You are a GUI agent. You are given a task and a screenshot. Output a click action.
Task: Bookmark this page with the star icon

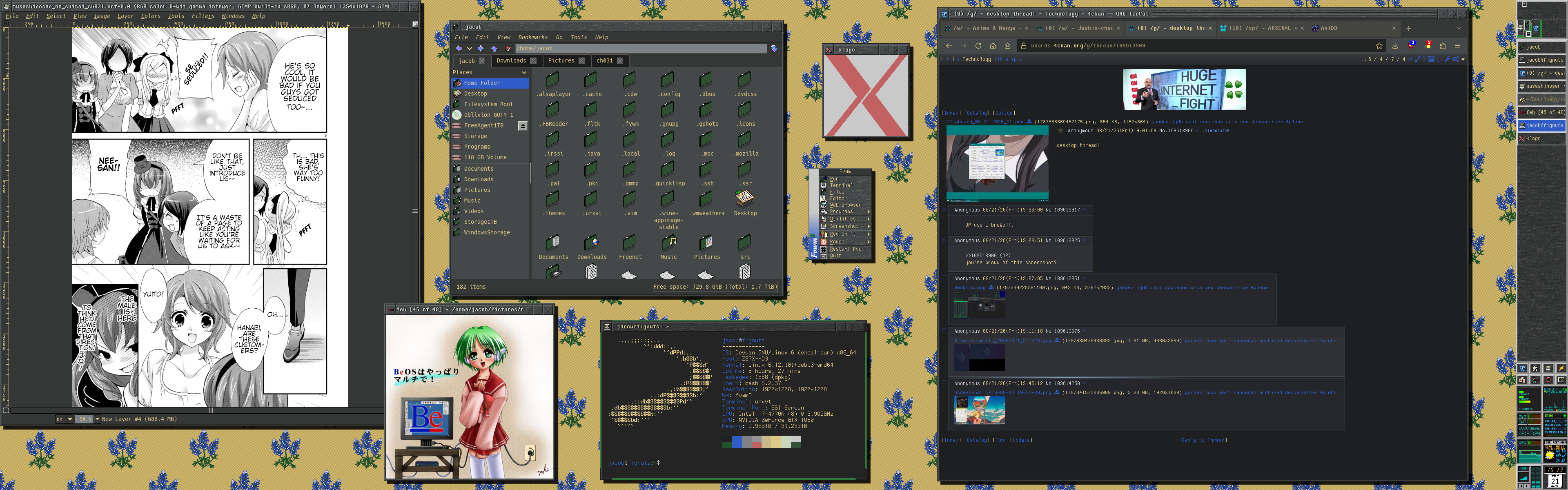click(1379, 46)
